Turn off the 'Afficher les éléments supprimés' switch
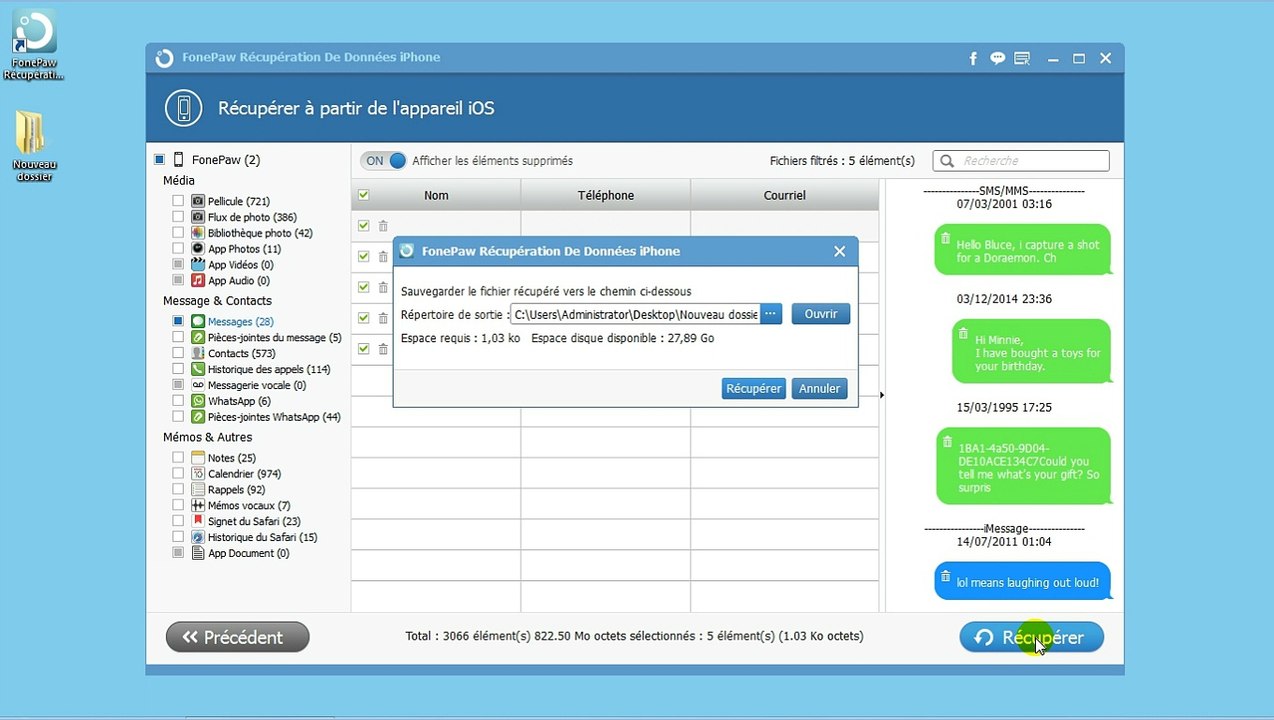The width and height of the screenshot is (1274, 720). [384, 160]
